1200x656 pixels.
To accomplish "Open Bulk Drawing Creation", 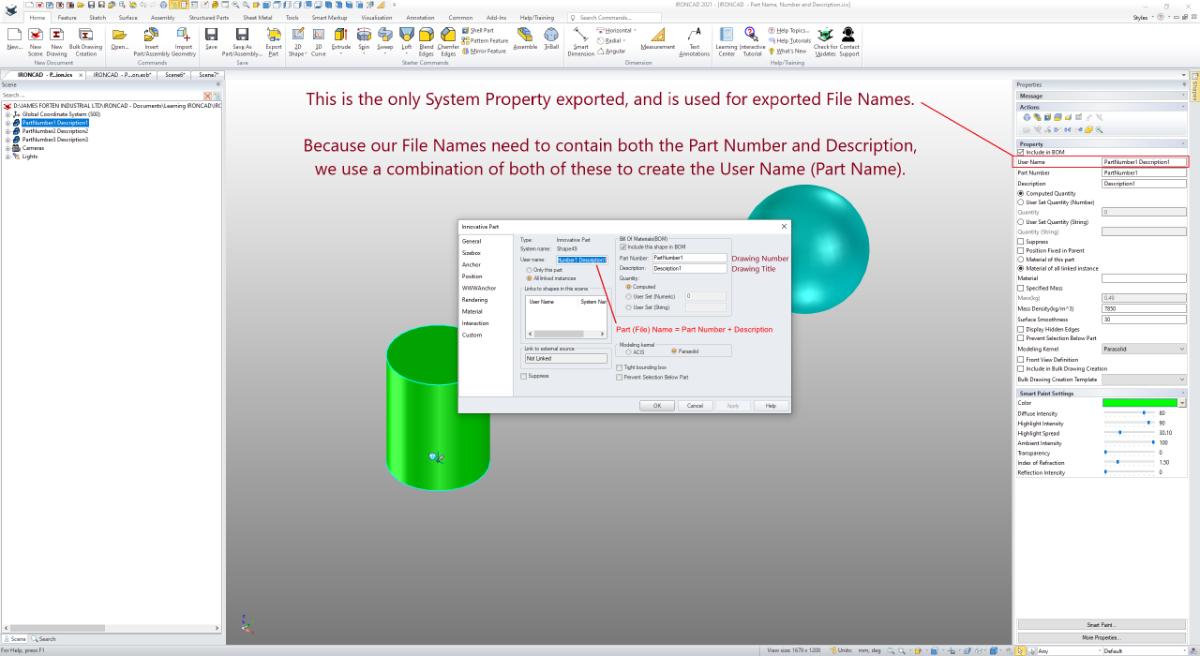I will pos(85,34).
